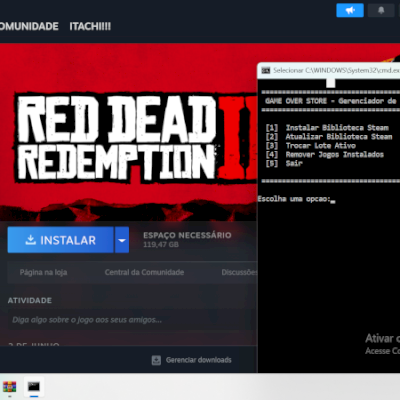Open the command prompt taskbar icon
The image size is (400, 400).
coord(34,386)
